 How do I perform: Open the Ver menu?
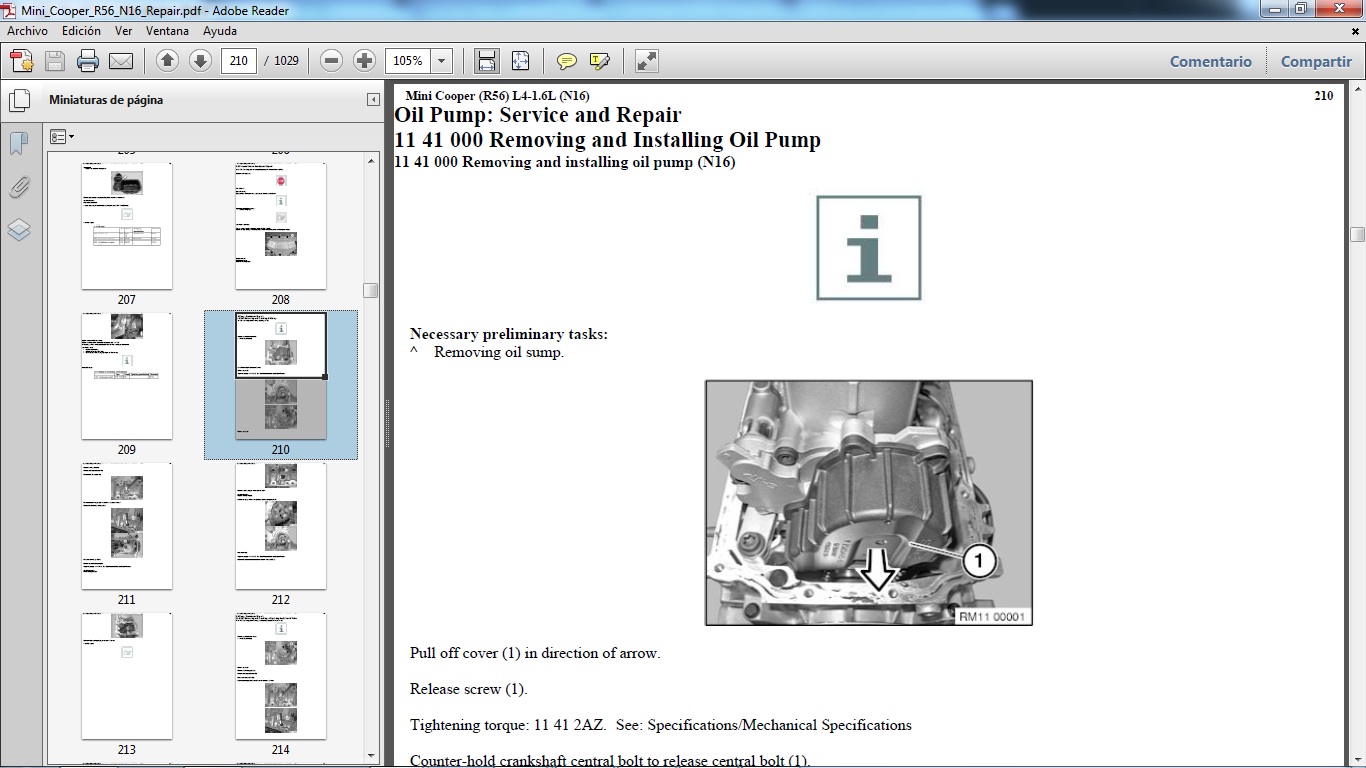pyautogui.click(x=124, y=31)
